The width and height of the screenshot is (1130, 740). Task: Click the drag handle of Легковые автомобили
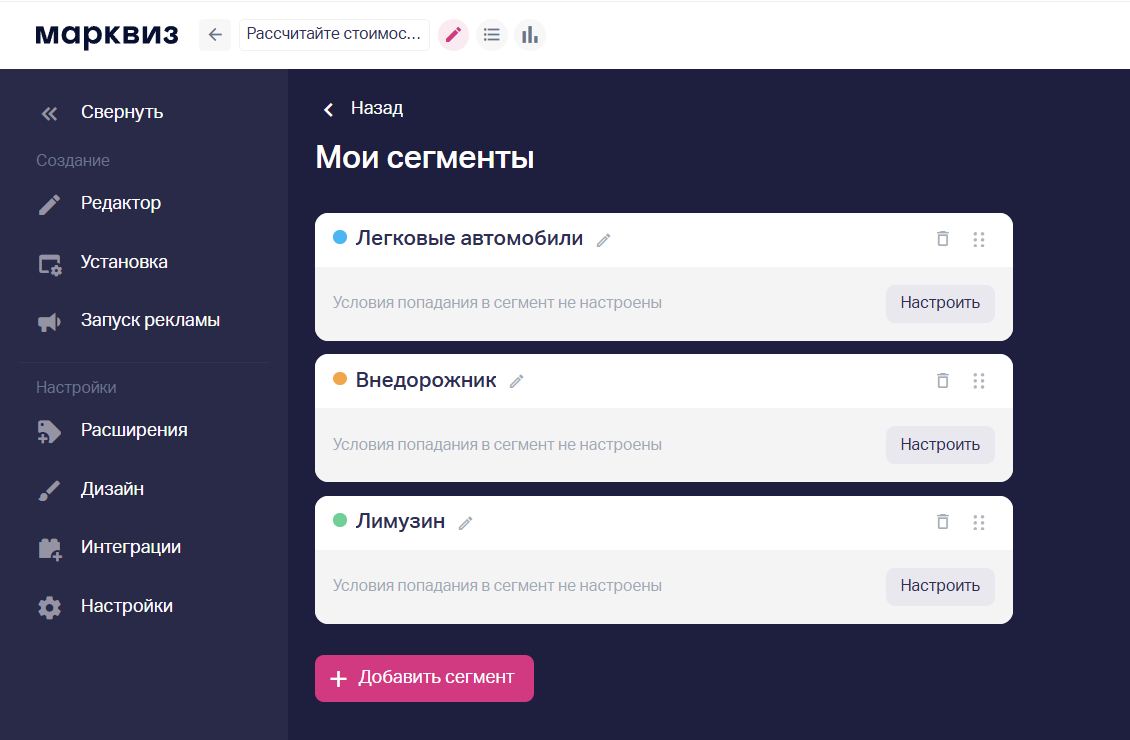979,239
